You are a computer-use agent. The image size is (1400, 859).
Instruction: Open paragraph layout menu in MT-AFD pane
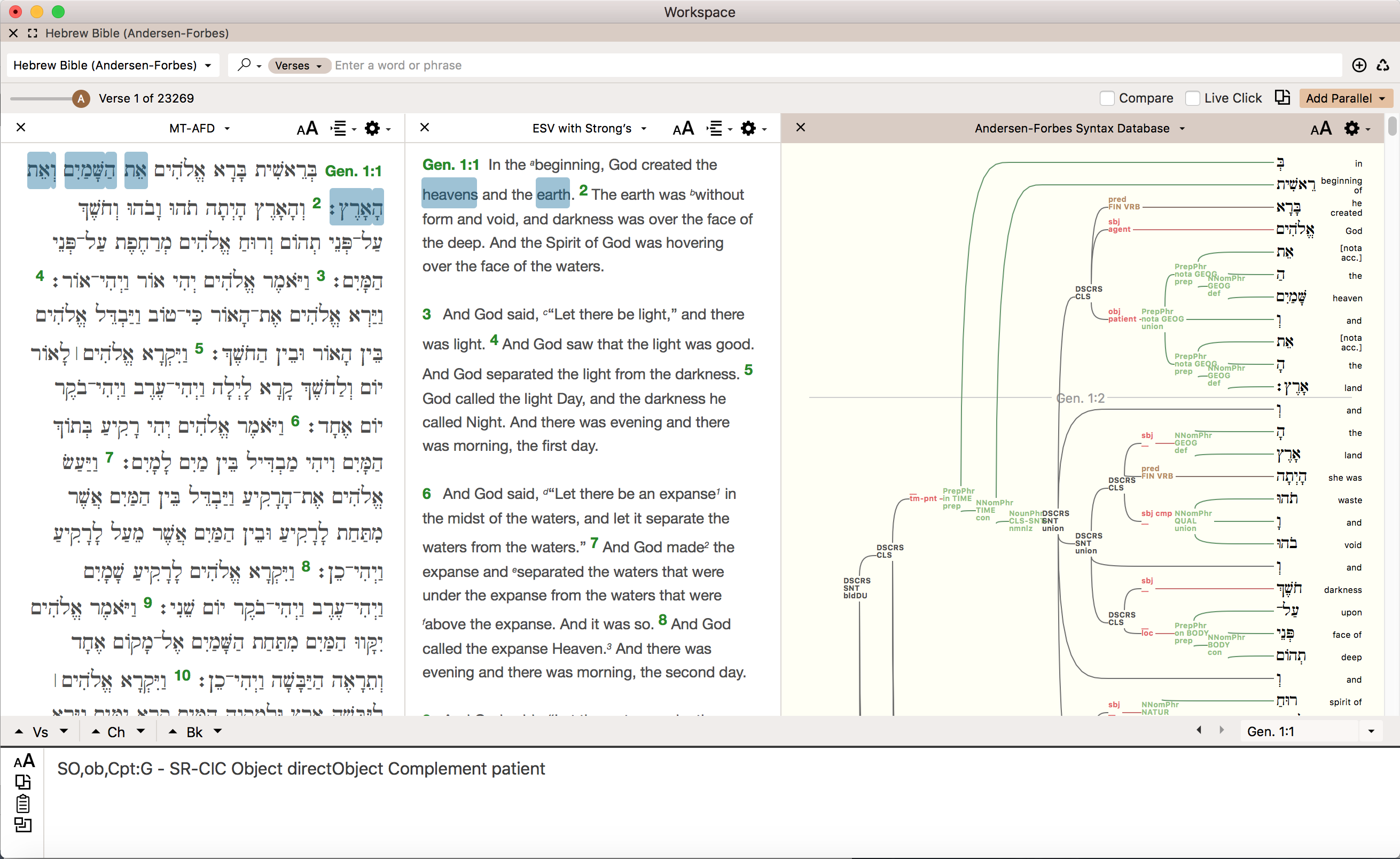tap(342, 128)
